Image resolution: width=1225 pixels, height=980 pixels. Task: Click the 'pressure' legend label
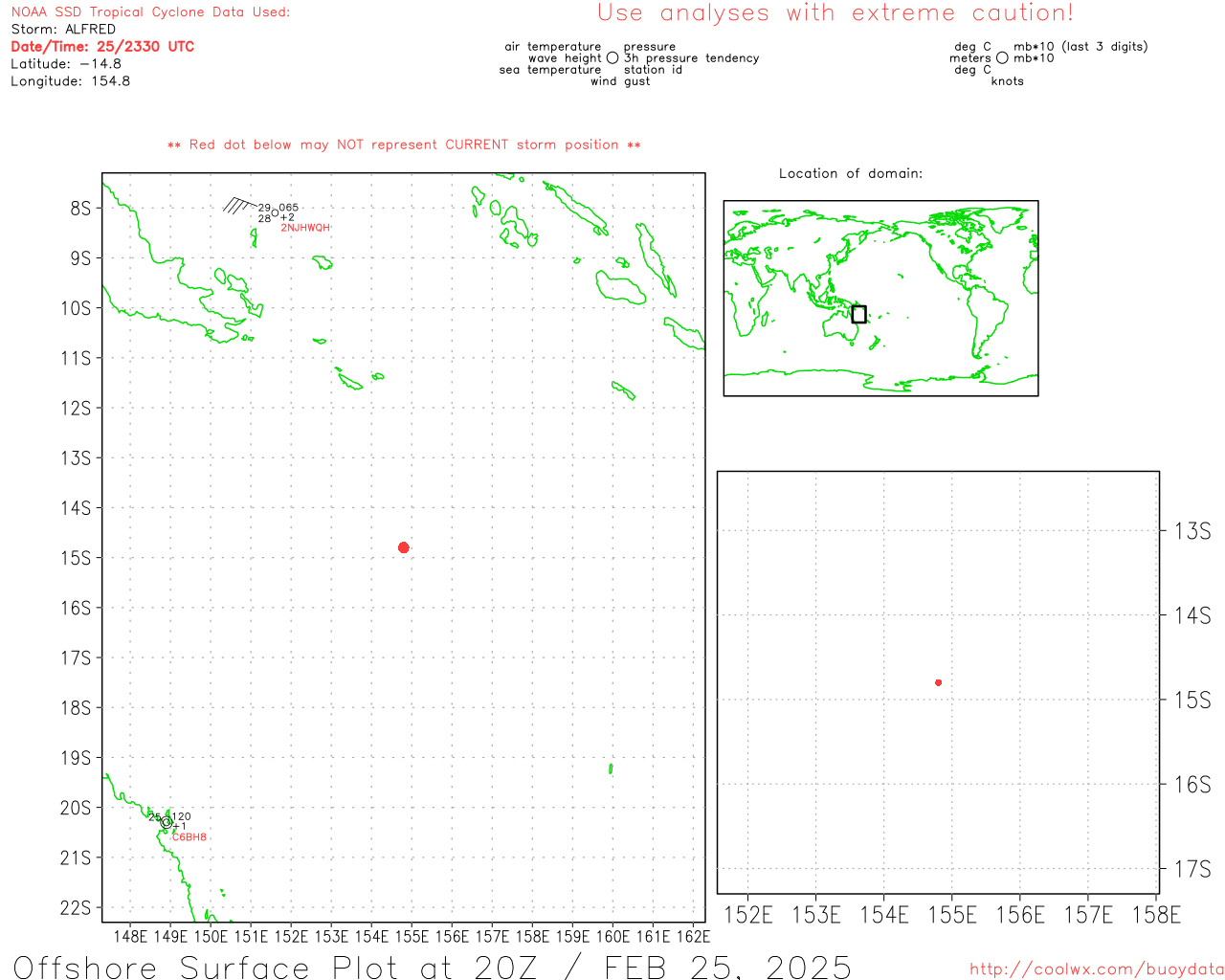coord(650,47)
